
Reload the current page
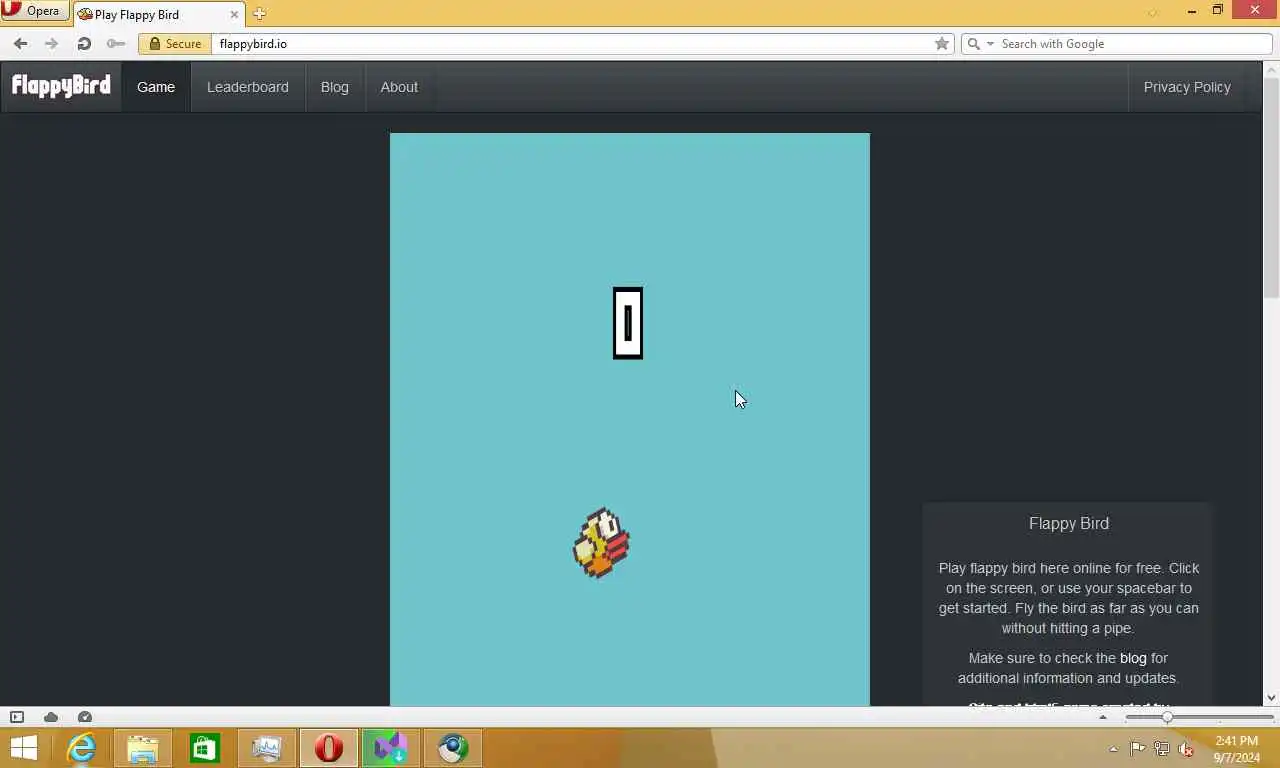point(84,43)
